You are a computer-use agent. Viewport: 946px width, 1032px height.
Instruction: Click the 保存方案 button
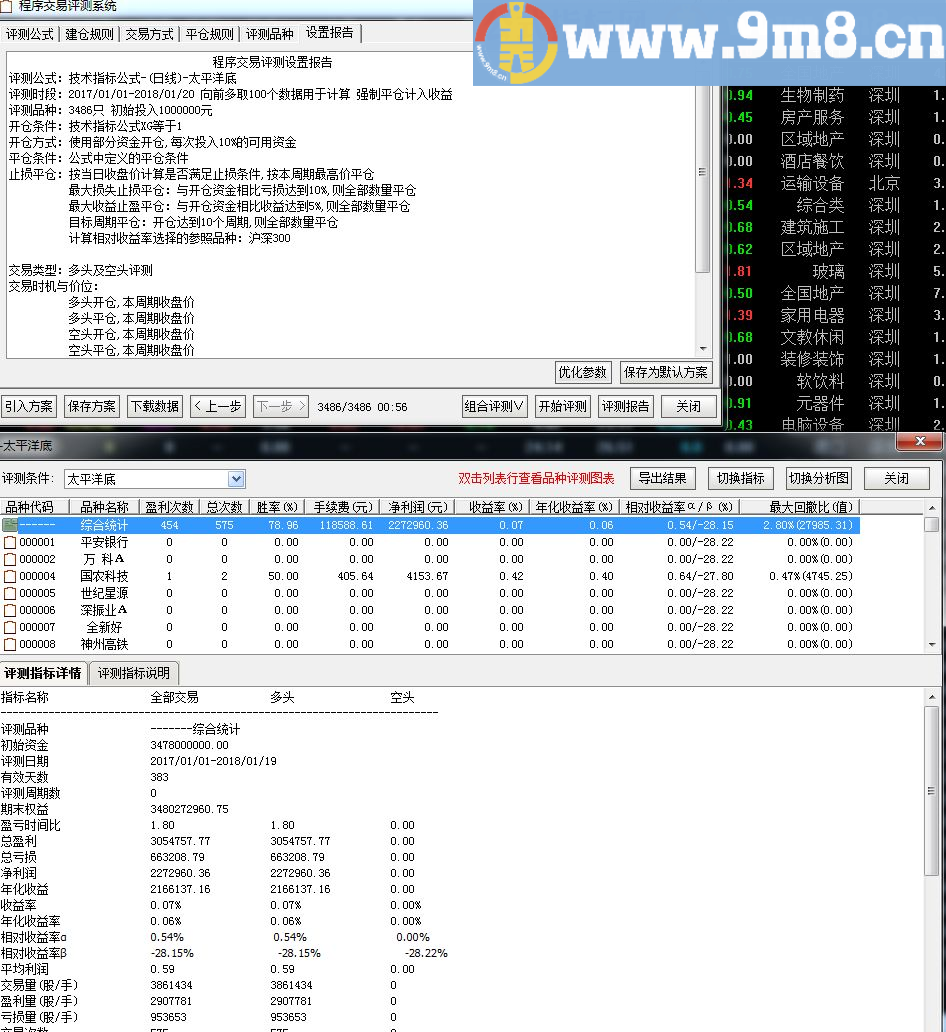click(92, 407)
